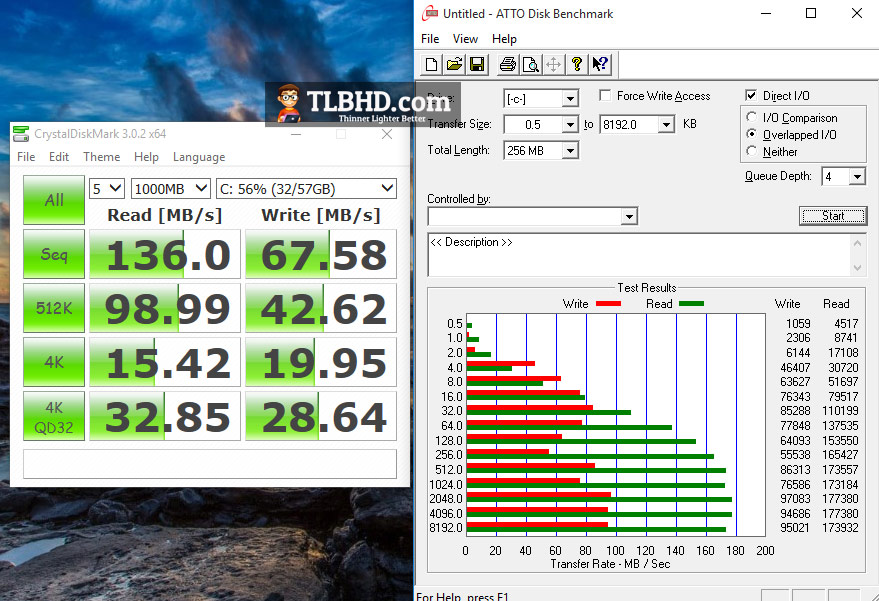Open CrystalDiskMark test runs count dropdown
Image resolution: width=879 pixels, height=601 pixels.
click(x=107, y=189)
